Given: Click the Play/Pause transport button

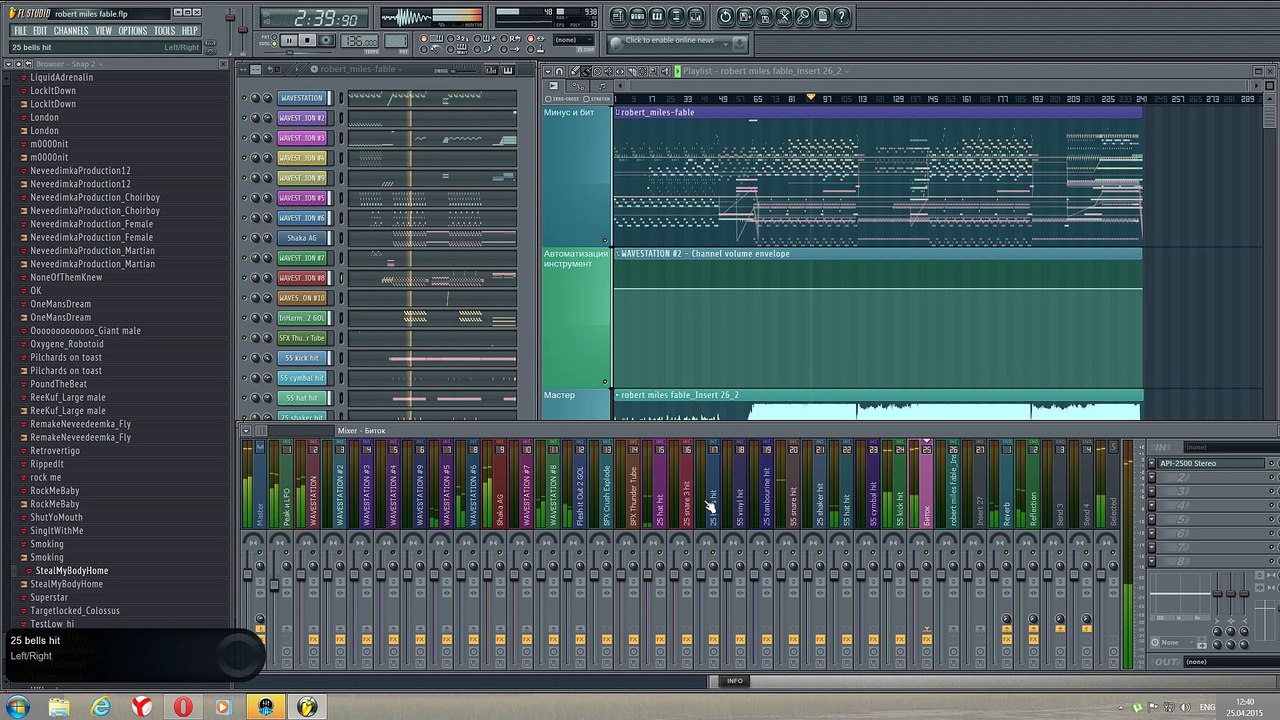Looking at the screenshot, I should coord(289,40).
